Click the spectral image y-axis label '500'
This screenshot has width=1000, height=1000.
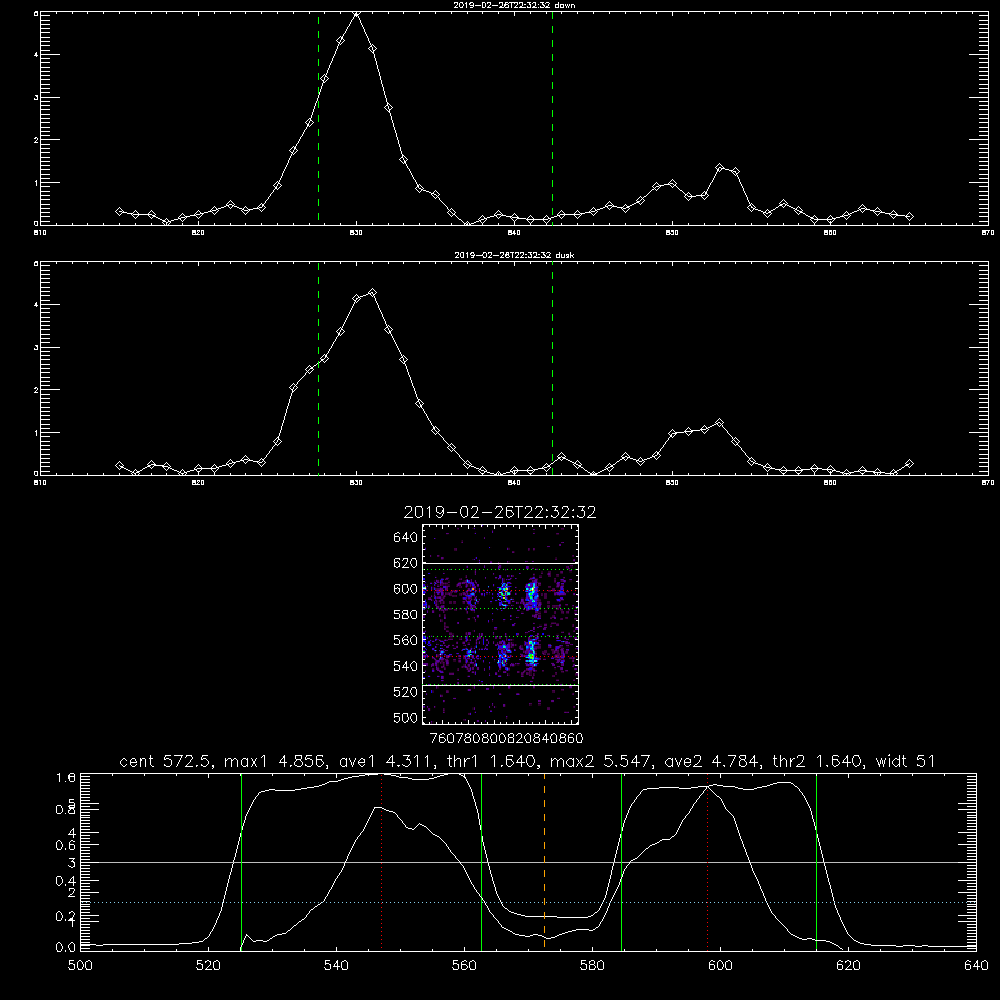tap(406, 717)
